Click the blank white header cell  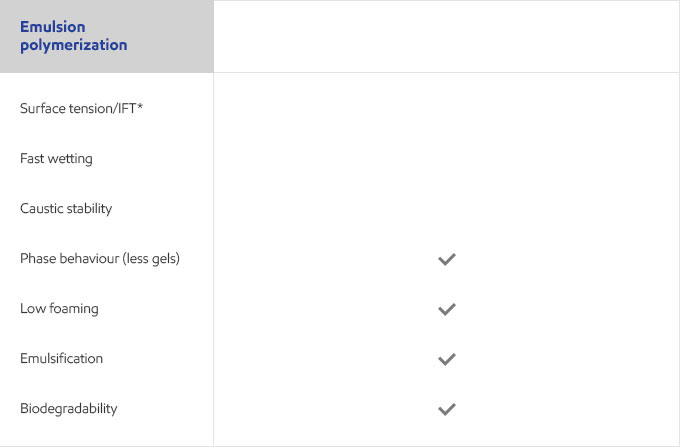447,36
